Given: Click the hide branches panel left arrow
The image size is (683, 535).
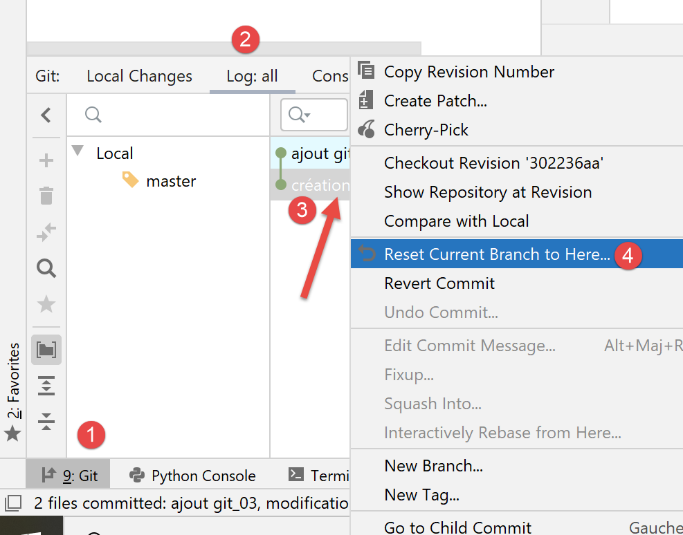Looking at the screenshot, I should 46,115.
